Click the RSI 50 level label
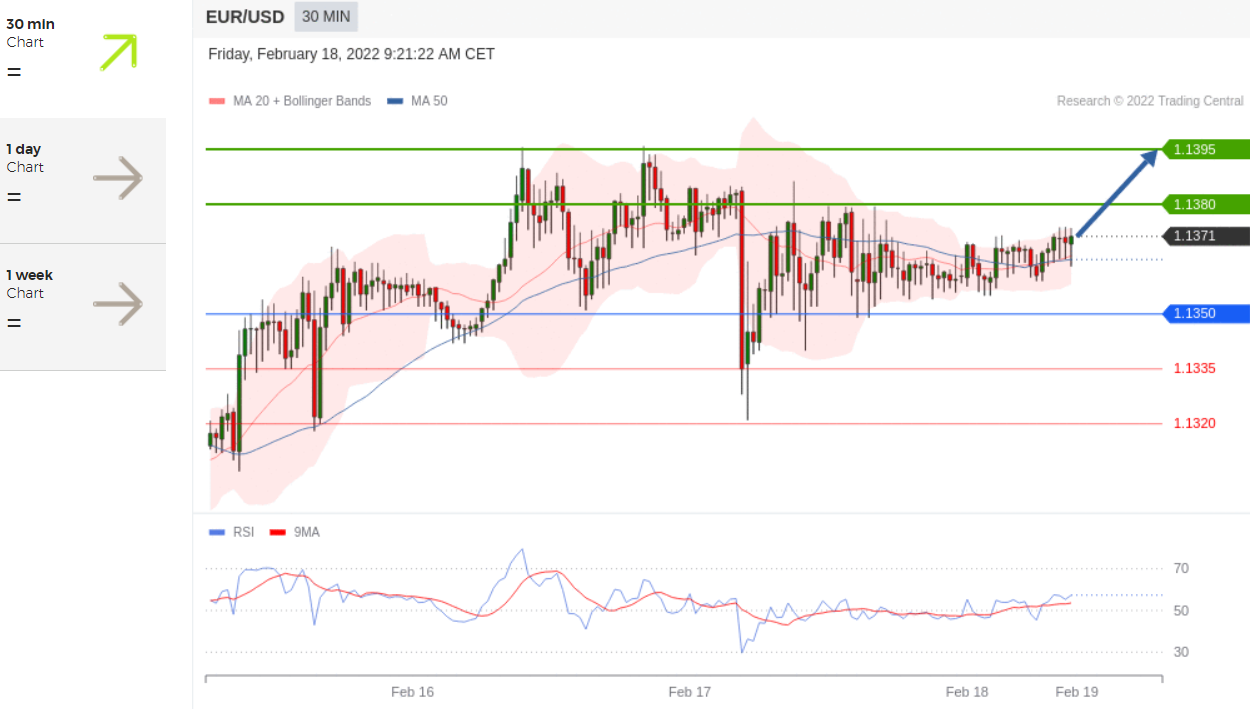 tap(1181, 610)
